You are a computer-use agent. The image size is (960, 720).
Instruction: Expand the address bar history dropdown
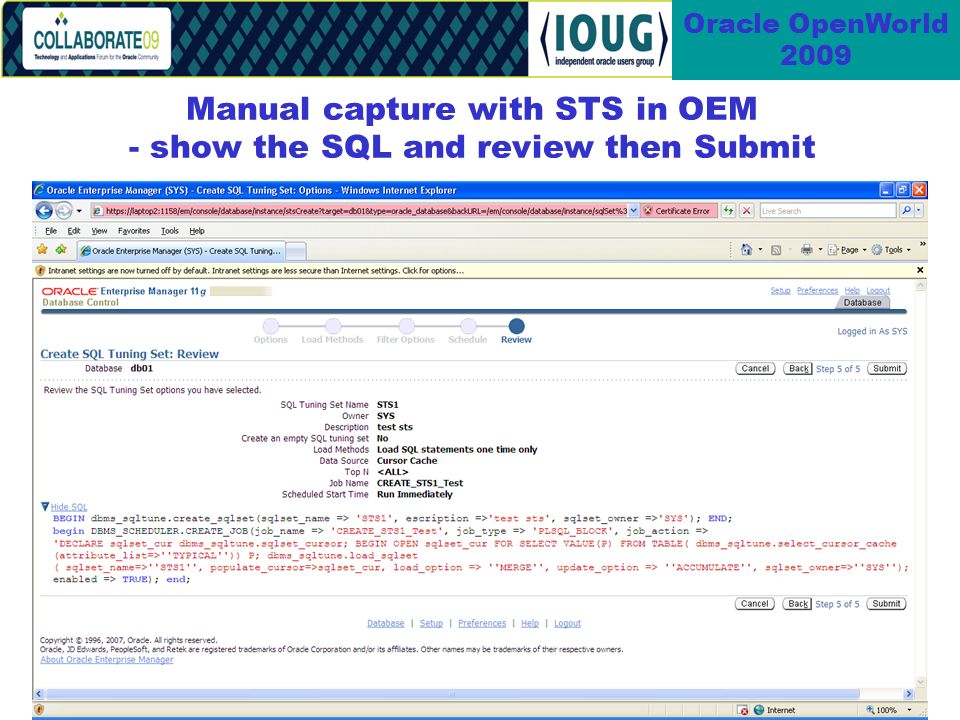coord(634,211)
